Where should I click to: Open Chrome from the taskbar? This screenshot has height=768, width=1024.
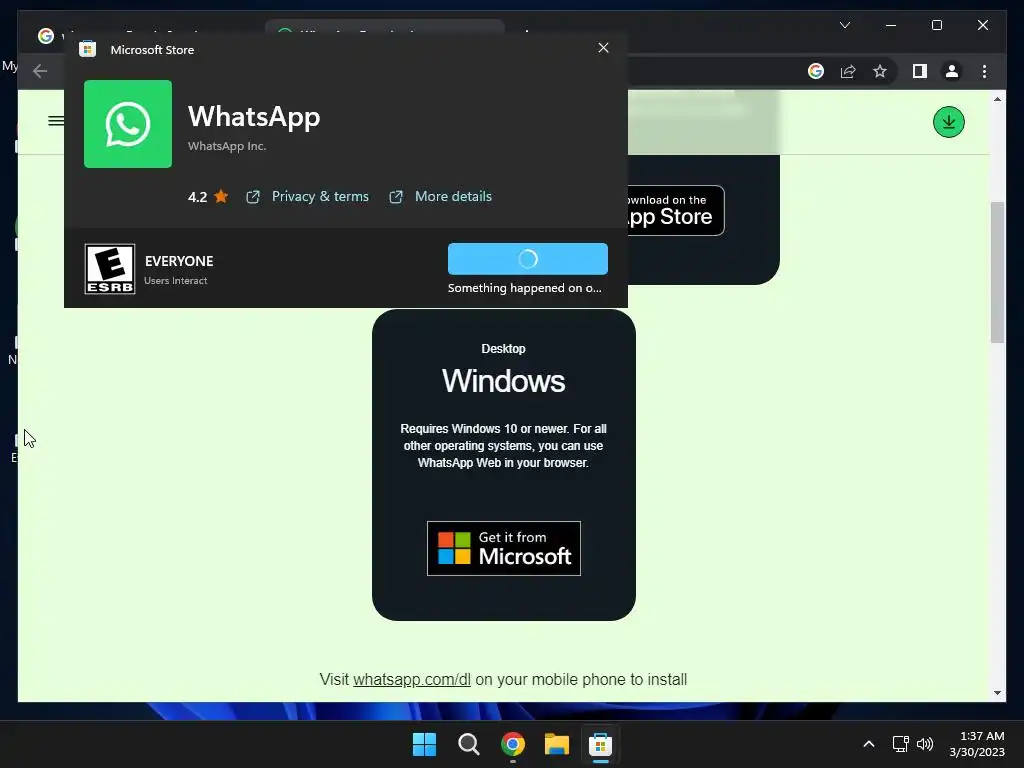click(513, 744)
